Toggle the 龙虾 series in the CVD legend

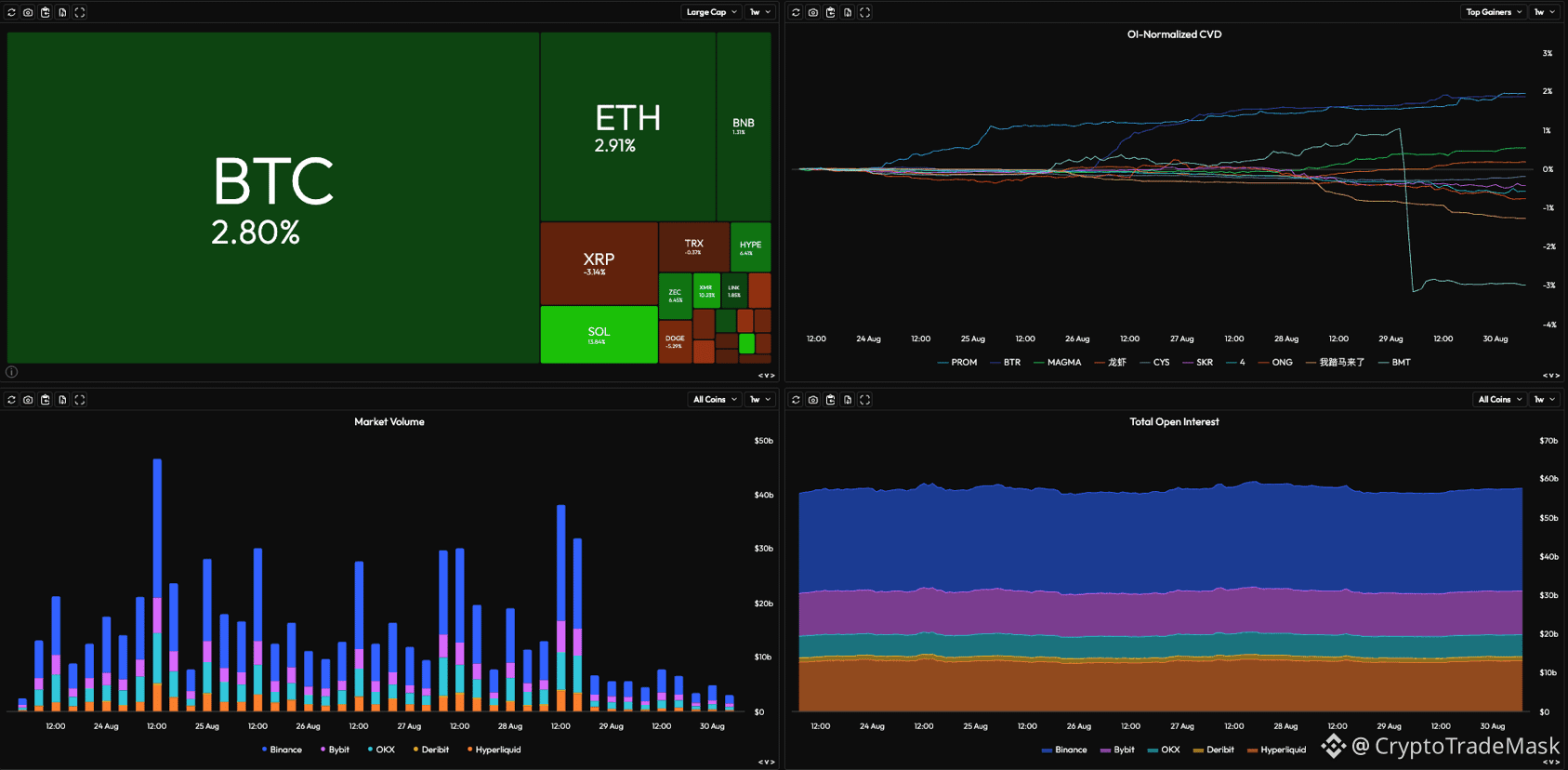[x=1111, y=363]
